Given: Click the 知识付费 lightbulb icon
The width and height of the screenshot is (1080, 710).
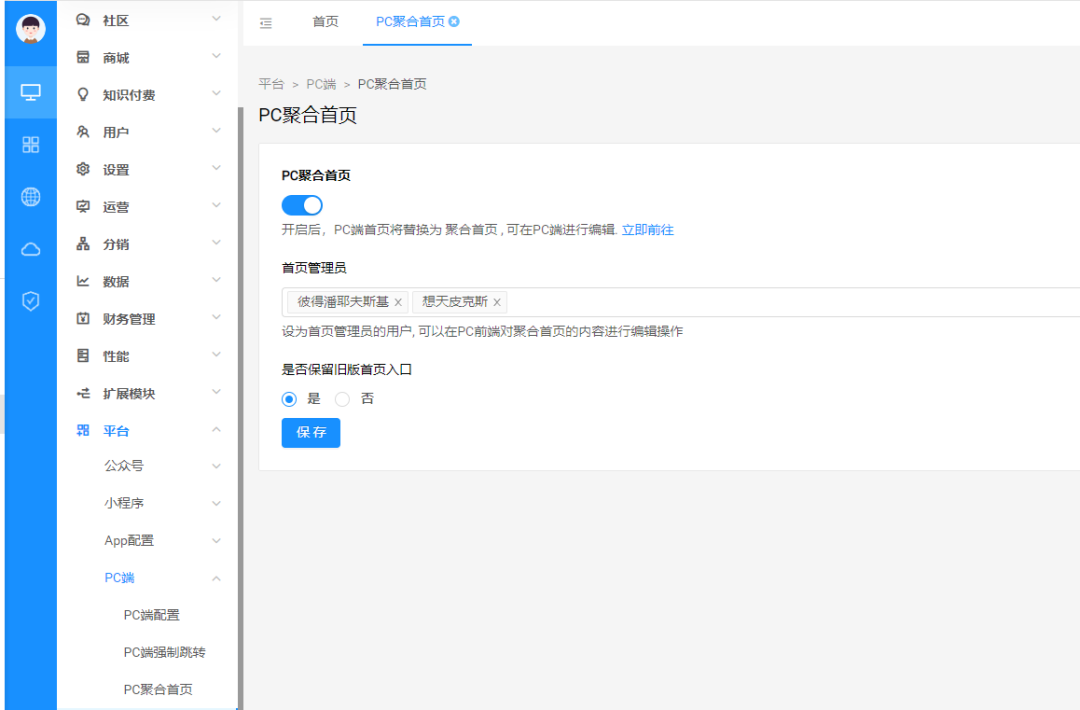Looking at the screenshot, I should coord(82,93).
